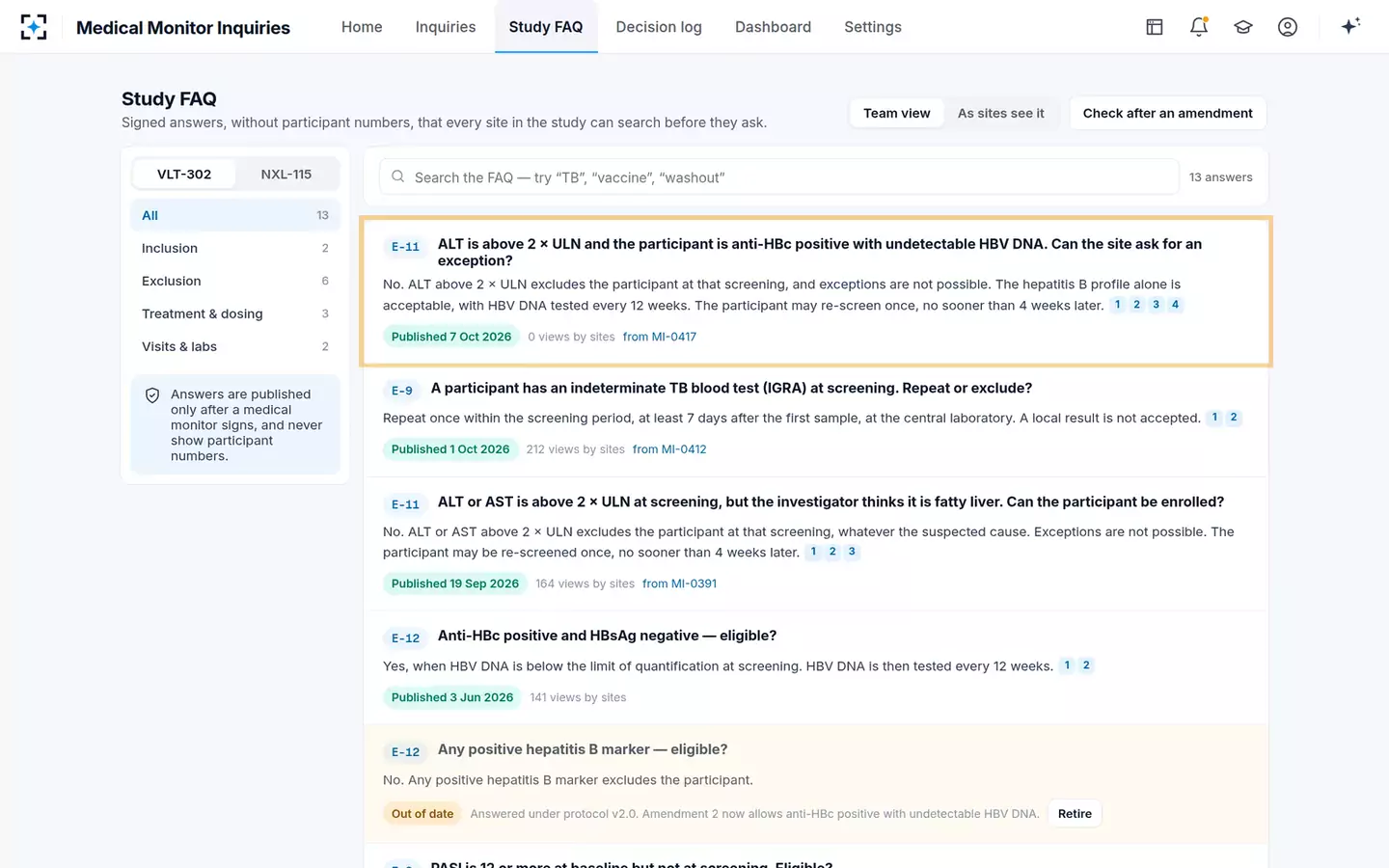This screenshot has height=868, width=1389.
Task: Open the layout panel icon in header
Action: coord(1155,27)
